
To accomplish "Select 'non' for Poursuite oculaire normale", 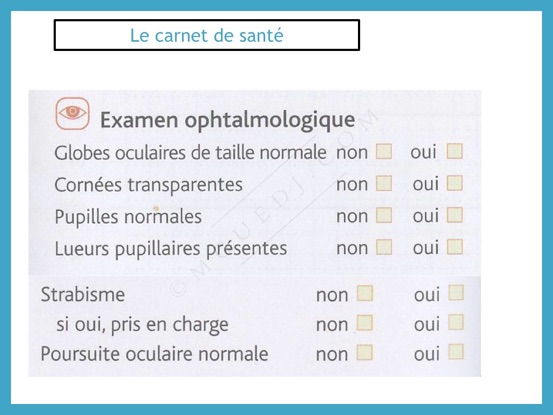I will point(365,352).
